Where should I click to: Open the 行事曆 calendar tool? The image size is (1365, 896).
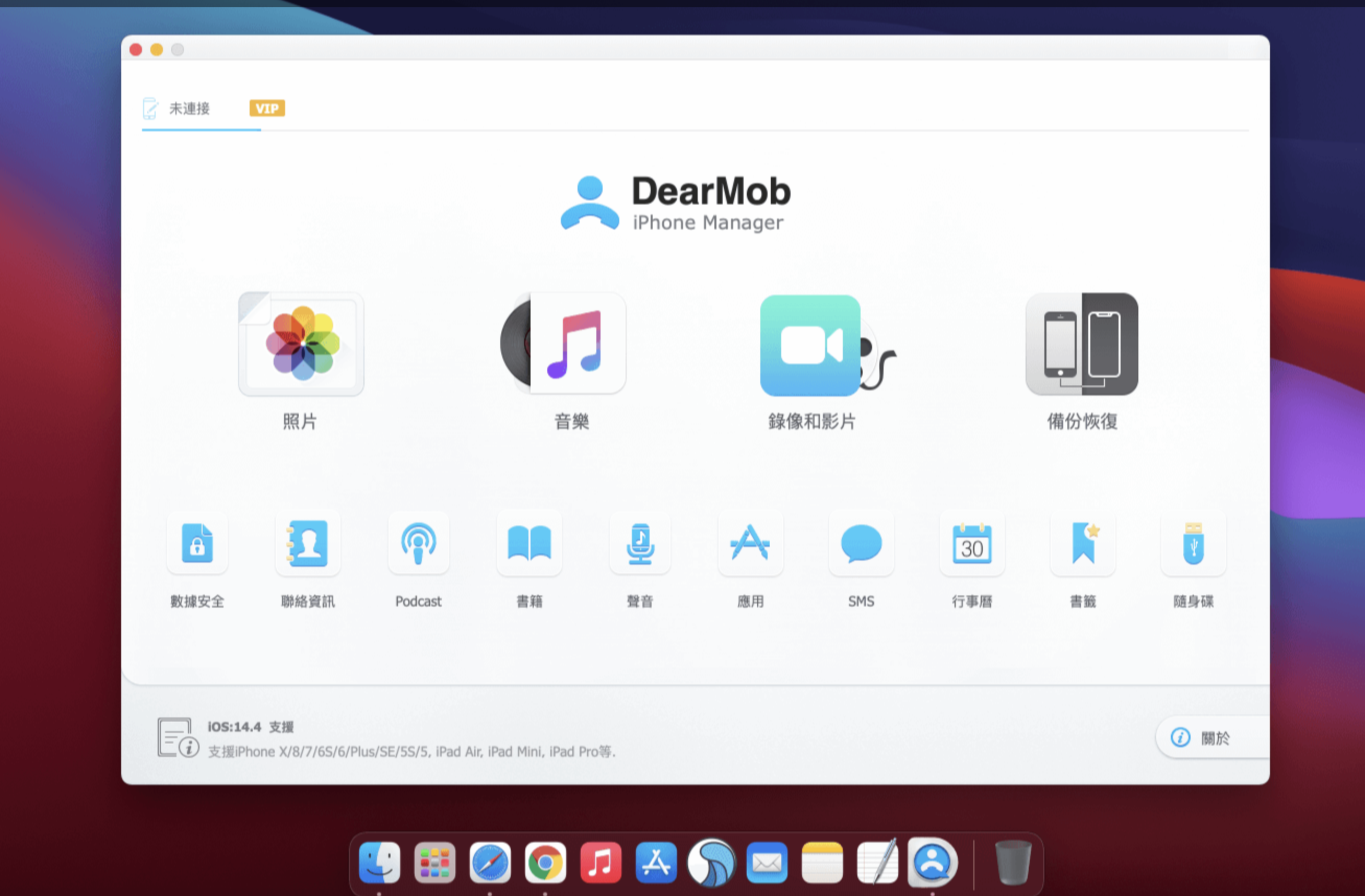[x=972, y=543]
